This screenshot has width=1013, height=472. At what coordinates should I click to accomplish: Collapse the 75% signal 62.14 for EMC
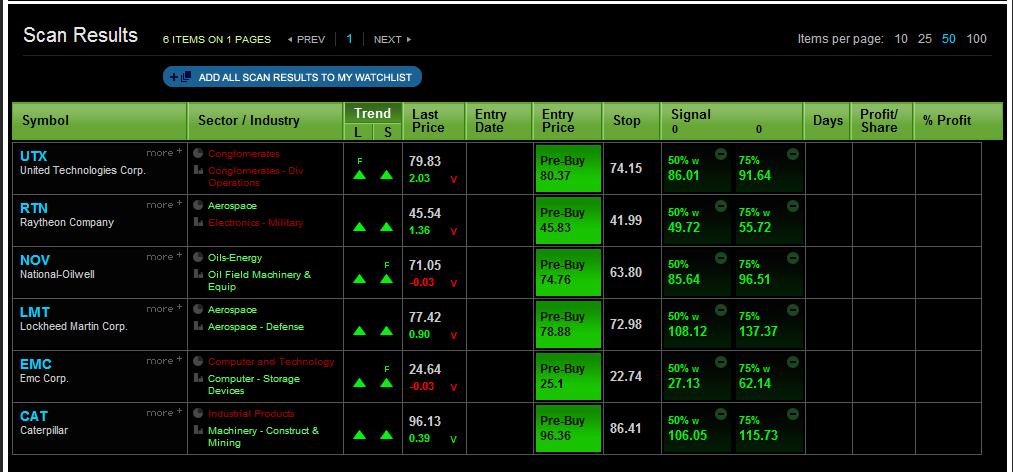pos(793,362)
